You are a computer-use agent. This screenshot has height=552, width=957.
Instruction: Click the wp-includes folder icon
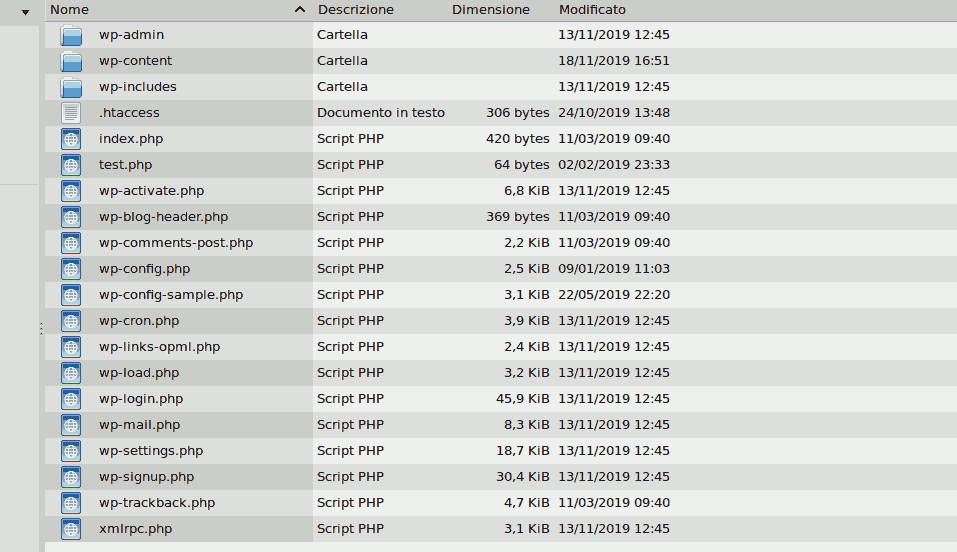71,87
